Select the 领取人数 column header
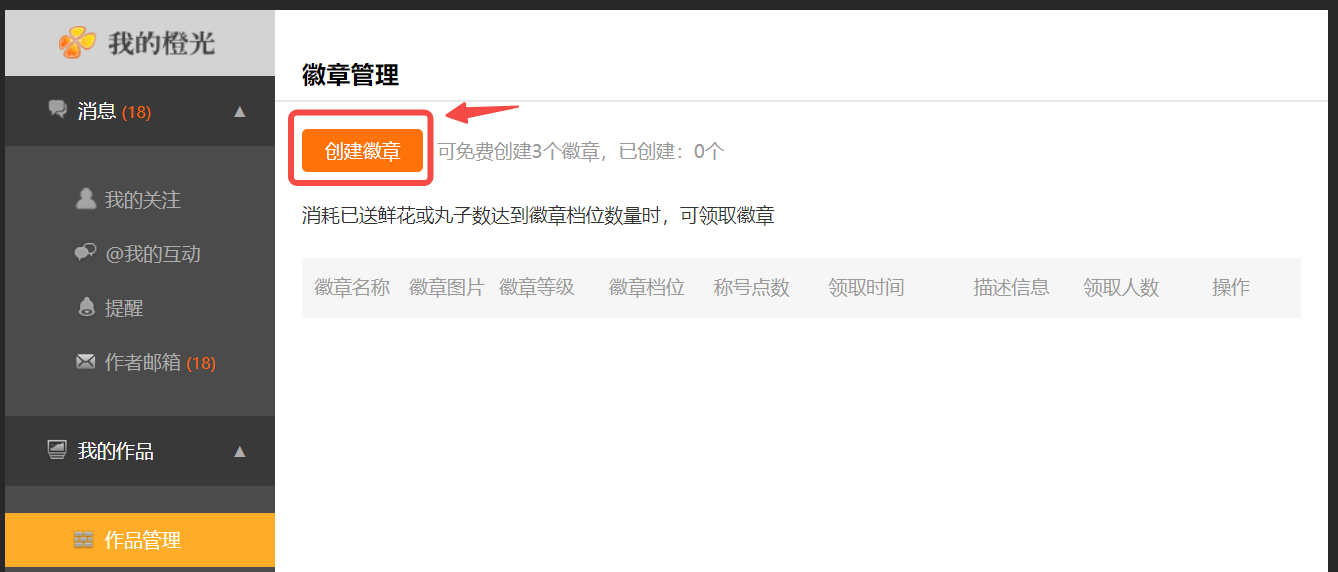1338x572 pixels. coord(1121,288)
